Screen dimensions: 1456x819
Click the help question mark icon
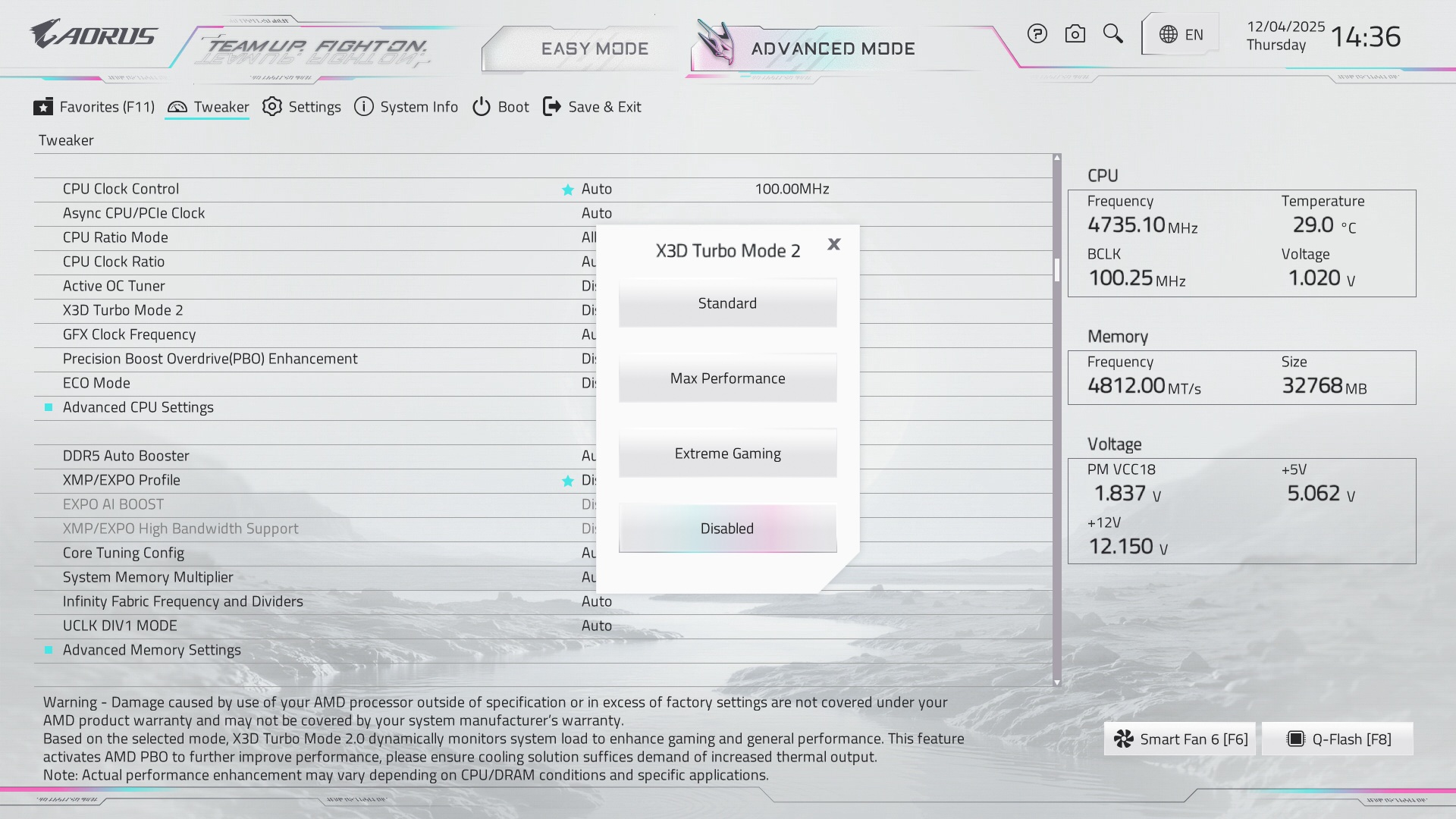(1037, 34)
